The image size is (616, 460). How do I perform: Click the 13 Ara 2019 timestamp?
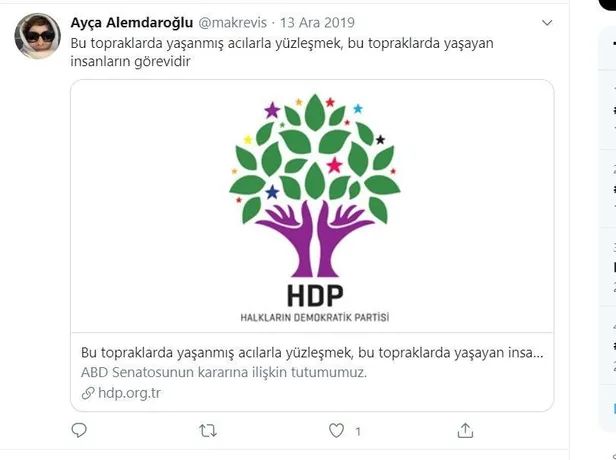[317, 23]
